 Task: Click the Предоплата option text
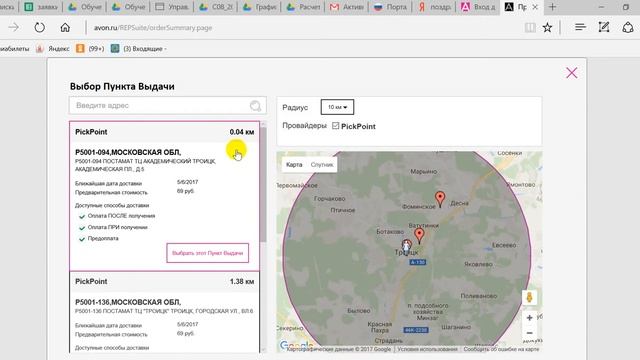(x=103, y=238)
